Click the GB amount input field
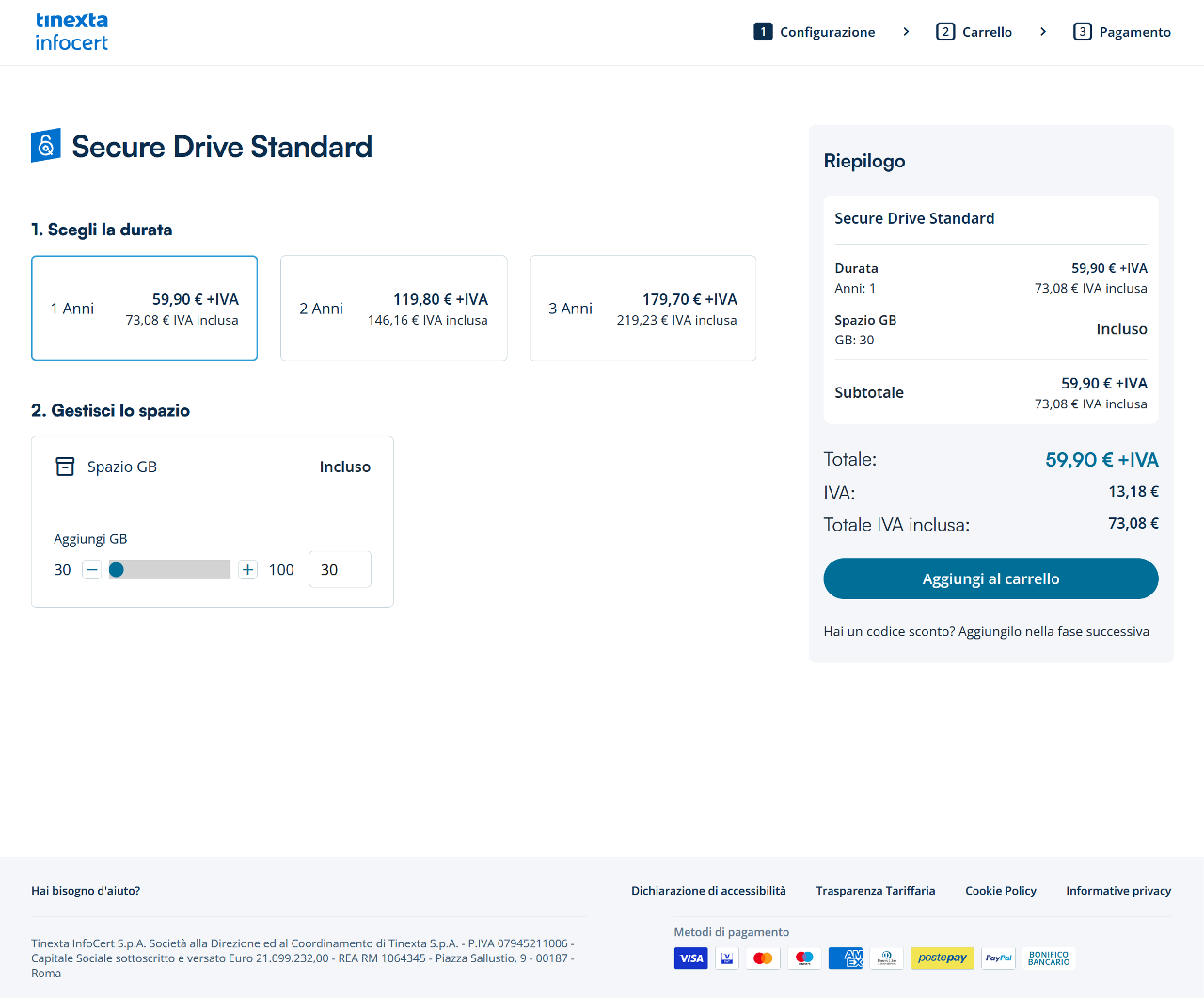 [340, 569]
